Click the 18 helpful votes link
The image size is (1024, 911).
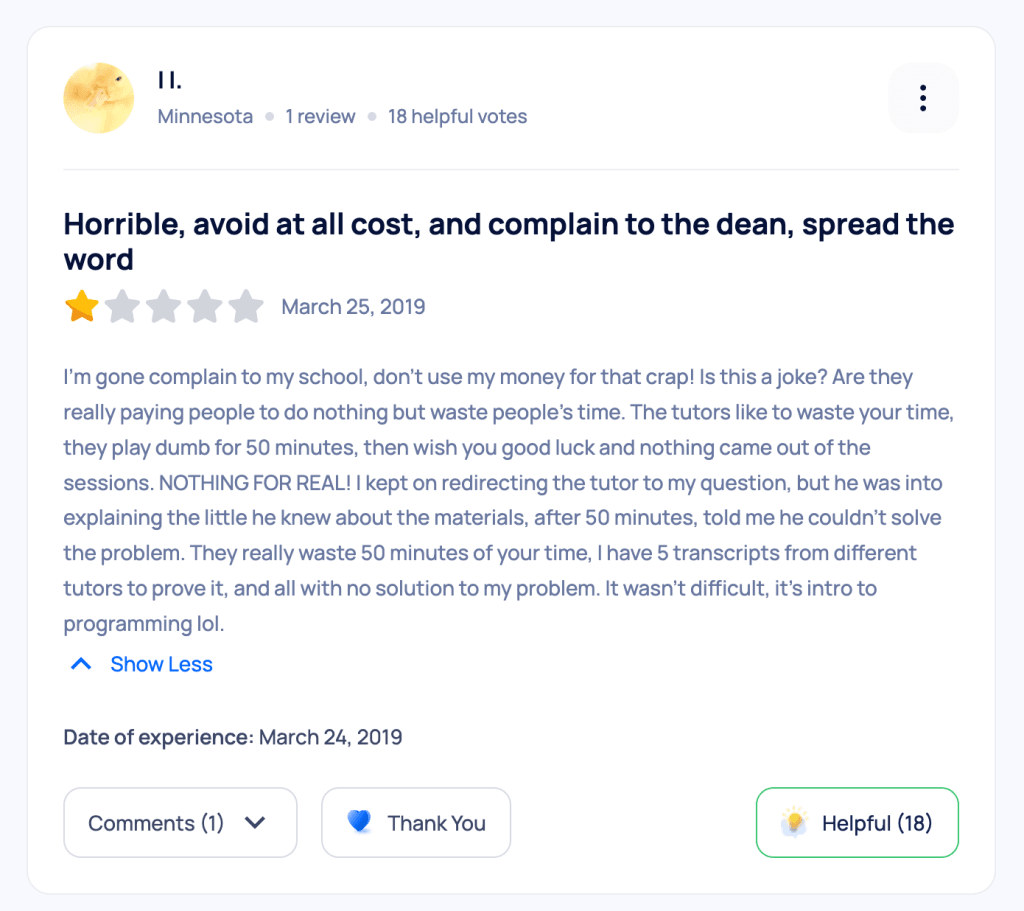[457, 116]
